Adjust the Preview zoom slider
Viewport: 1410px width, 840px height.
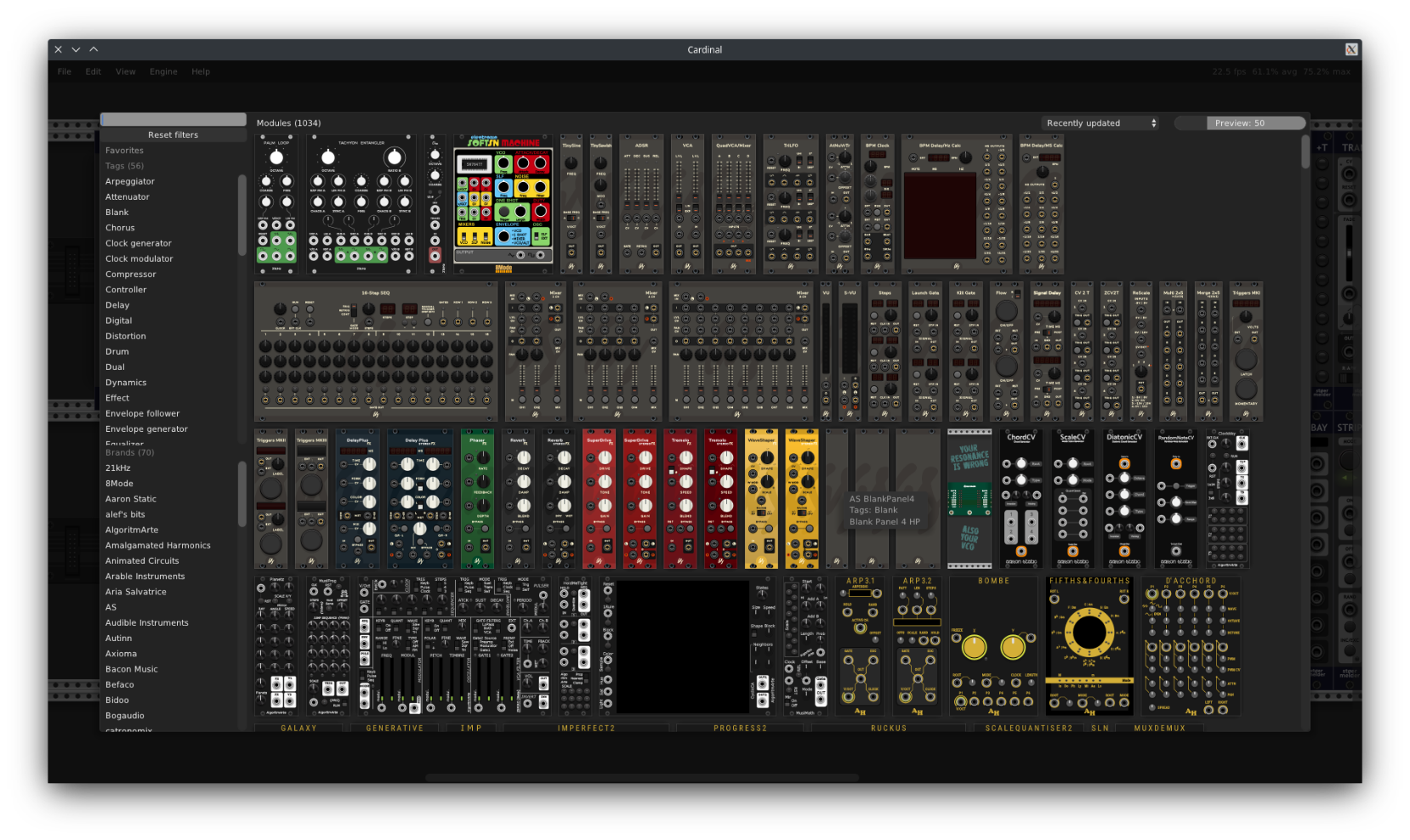(x=1239, y=123)
